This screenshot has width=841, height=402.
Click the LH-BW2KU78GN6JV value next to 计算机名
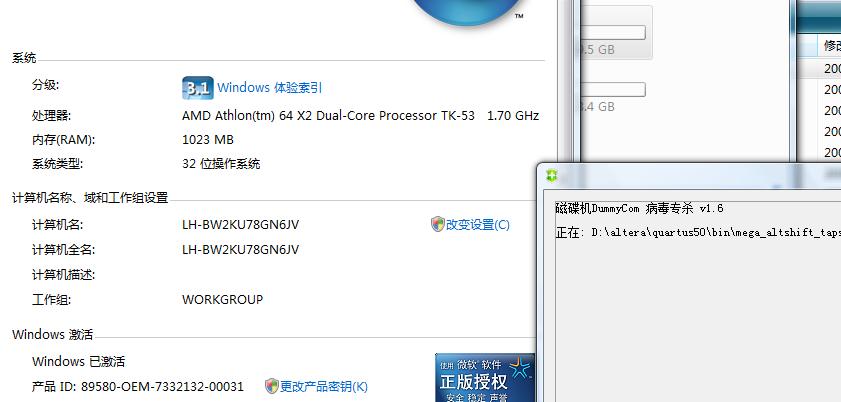(240, 225)
